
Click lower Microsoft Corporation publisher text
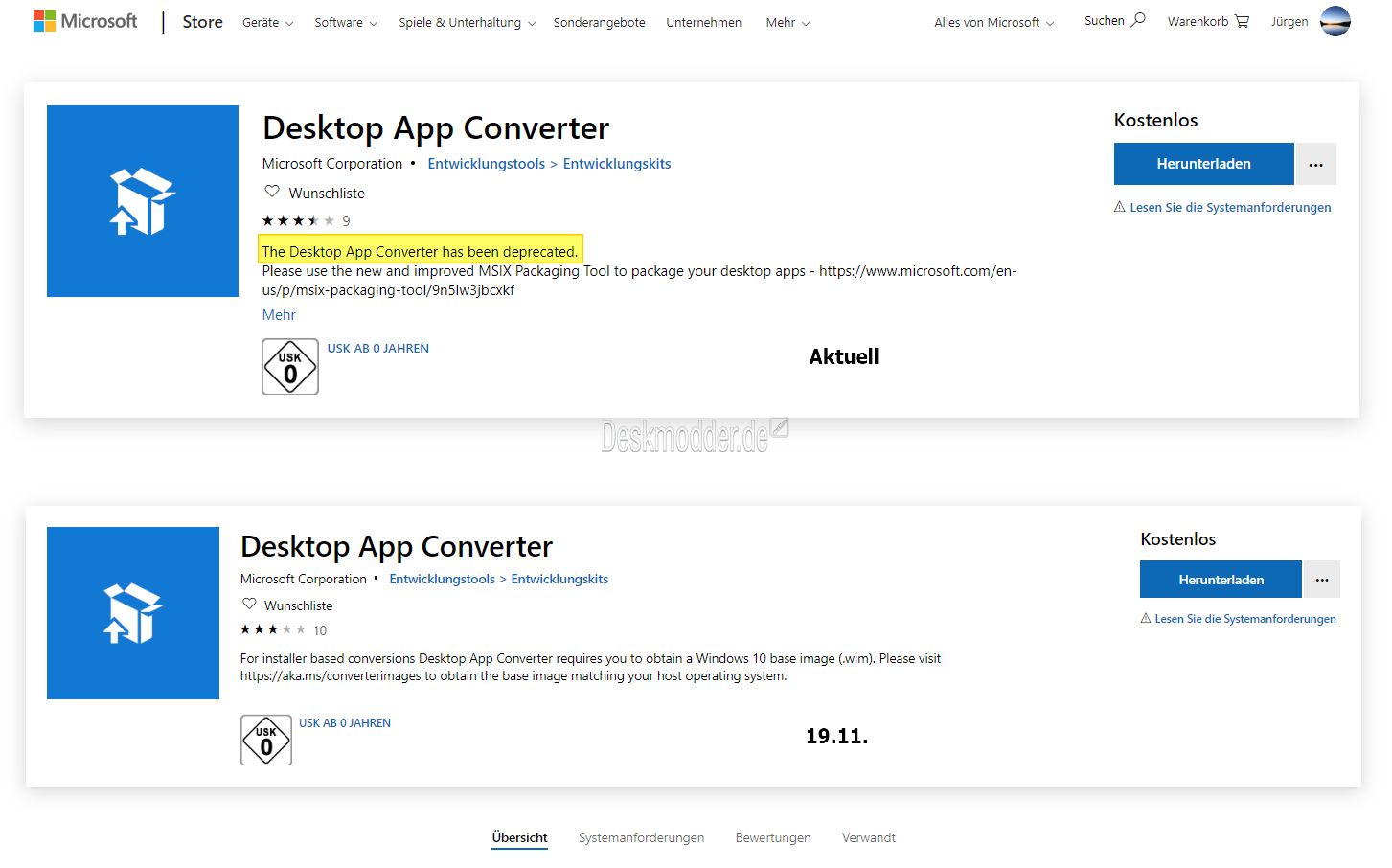click(304, 579)
